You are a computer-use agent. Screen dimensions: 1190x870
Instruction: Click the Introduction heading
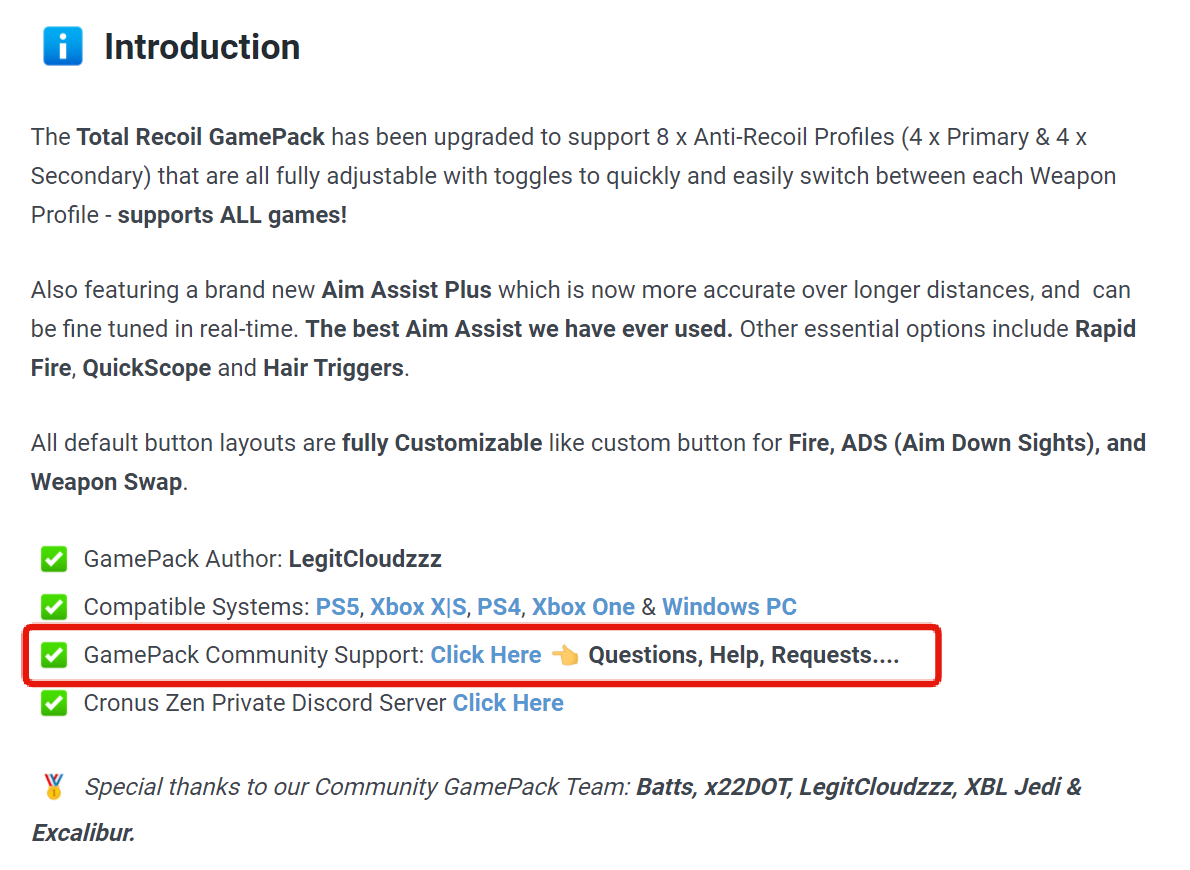pos(202,47)
